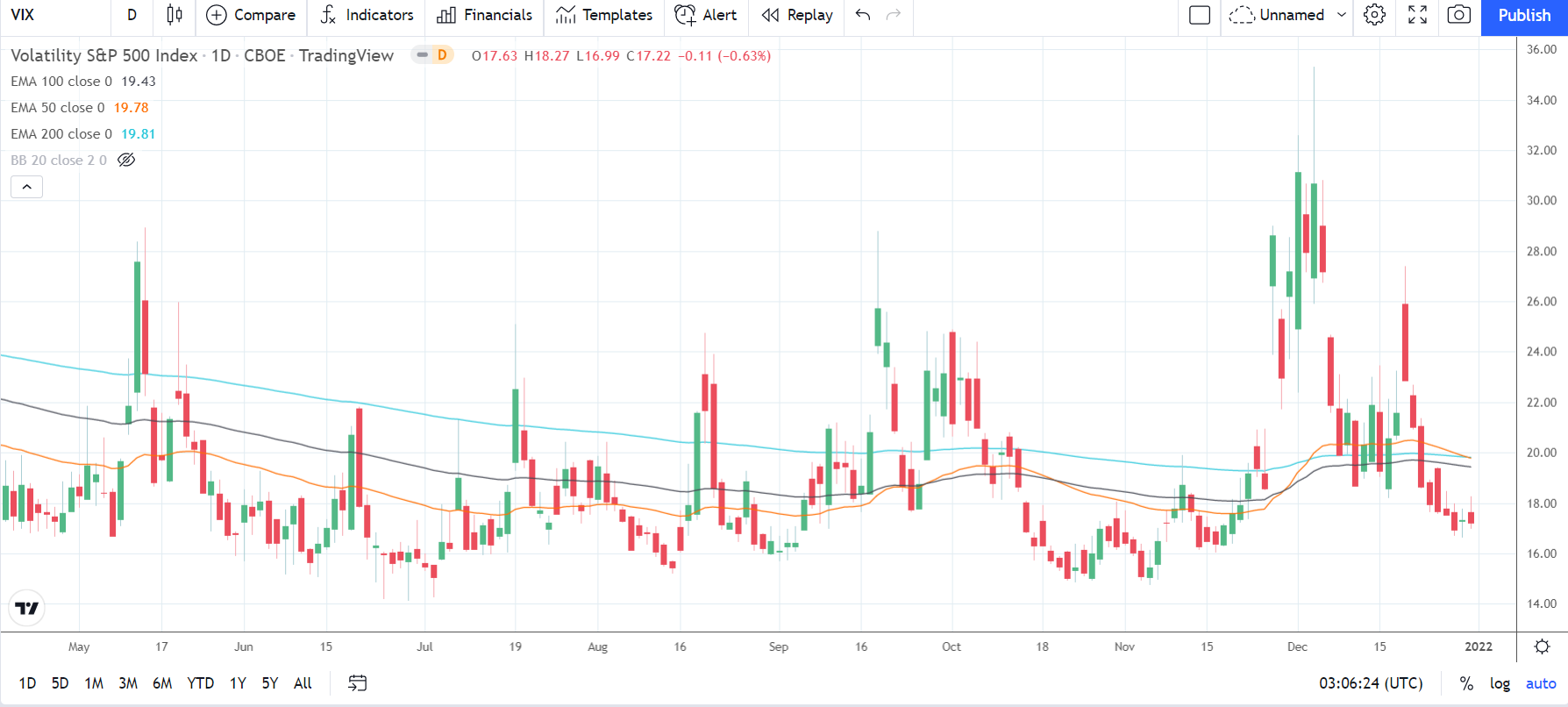Image resolution: width=1568 pixels, height=707 pixels.
Task: Select the EMA 200 close 0 legend
Action: tap(61, 134)
